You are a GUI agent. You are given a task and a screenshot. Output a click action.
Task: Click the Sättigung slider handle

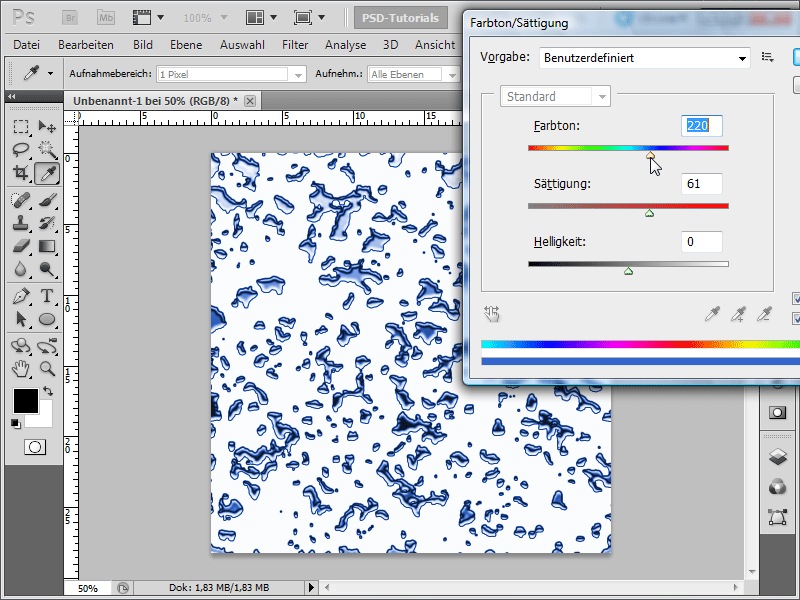coord(649,213)
